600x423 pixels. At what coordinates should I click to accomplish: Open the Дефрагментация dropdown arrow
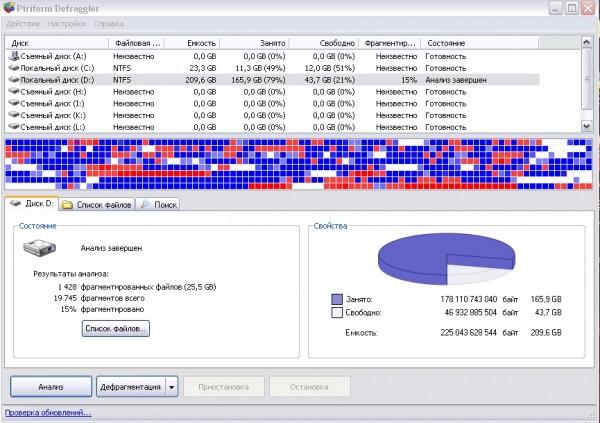171,387
